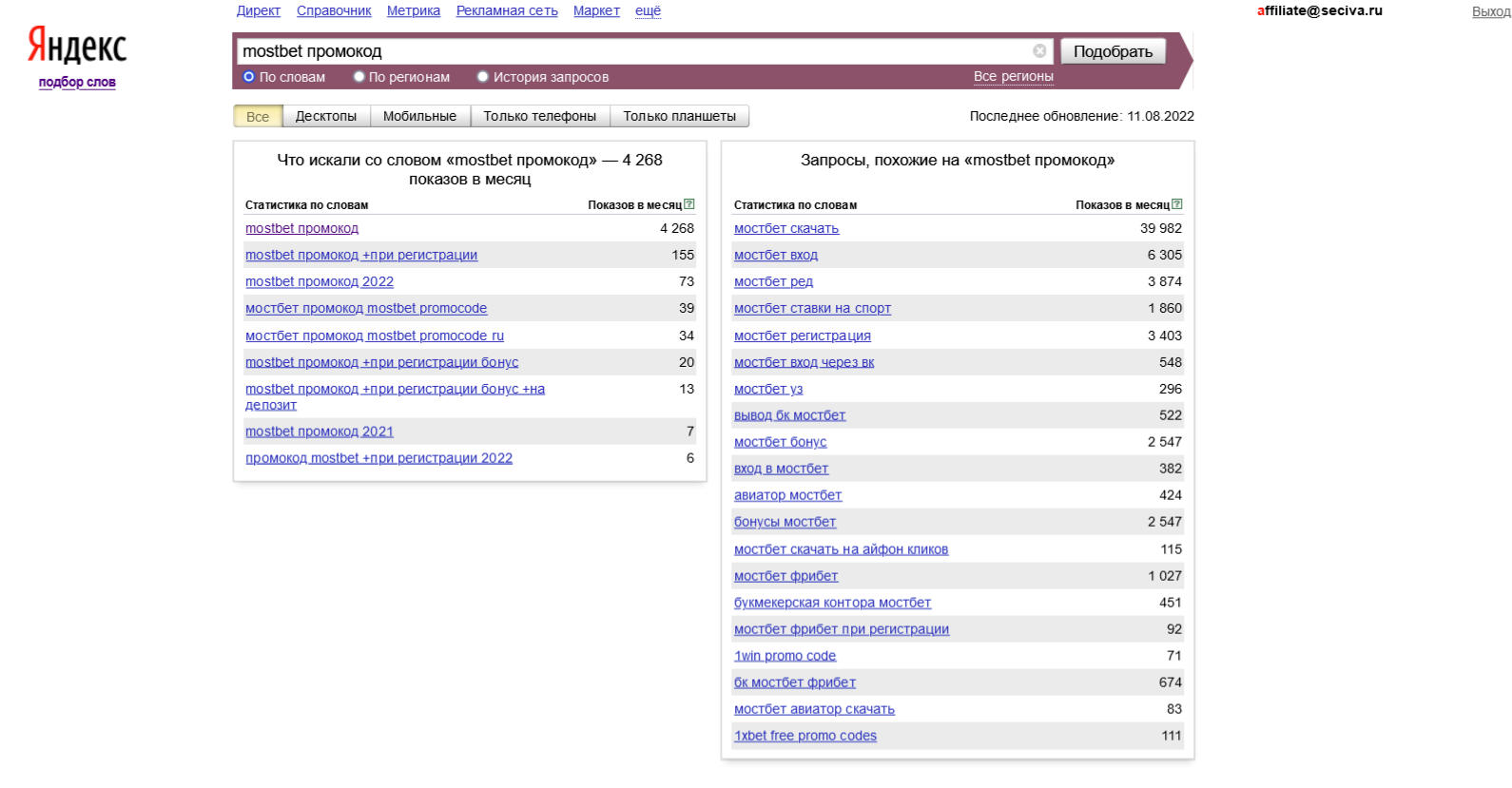Click the impressions value 4 268 in left table
1512x788 pixels.
[677, 228]
